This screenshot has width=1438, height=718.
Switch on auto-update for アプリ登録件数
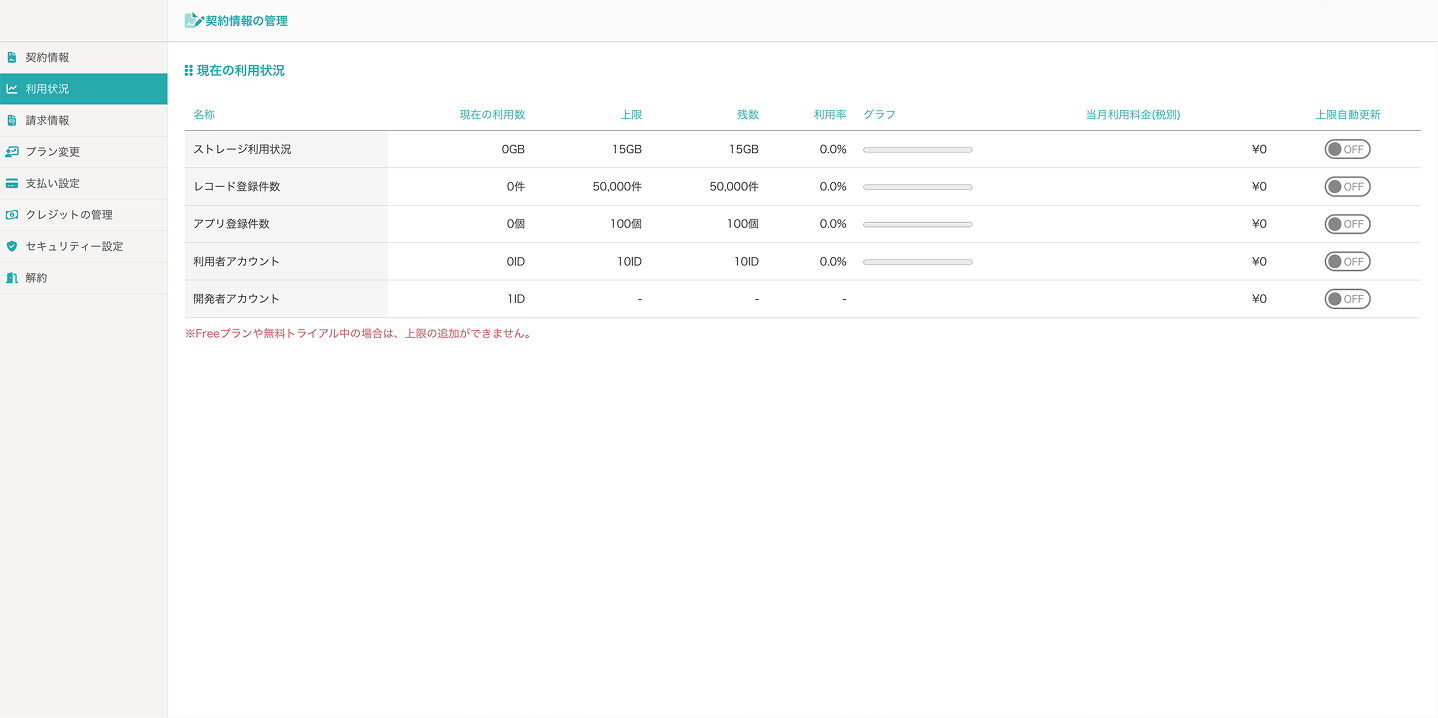1347,224
